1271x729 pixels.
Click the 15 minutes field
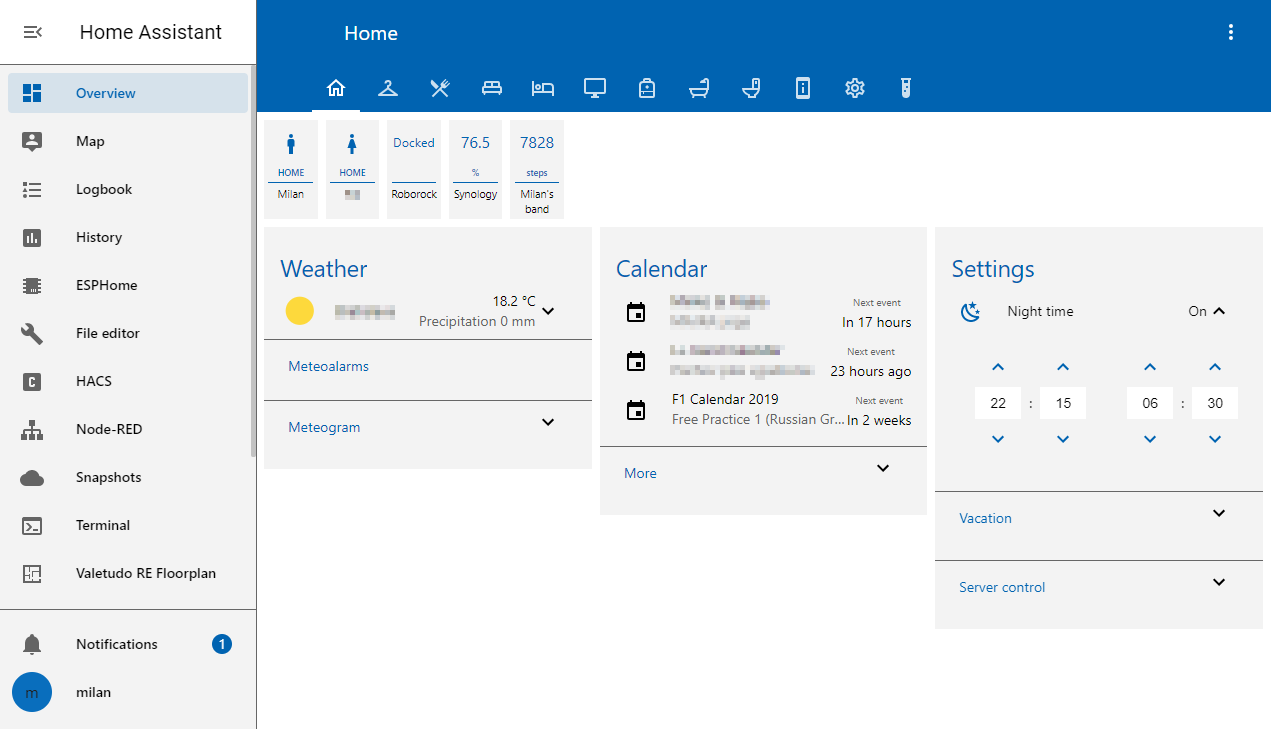point(1063,403)
